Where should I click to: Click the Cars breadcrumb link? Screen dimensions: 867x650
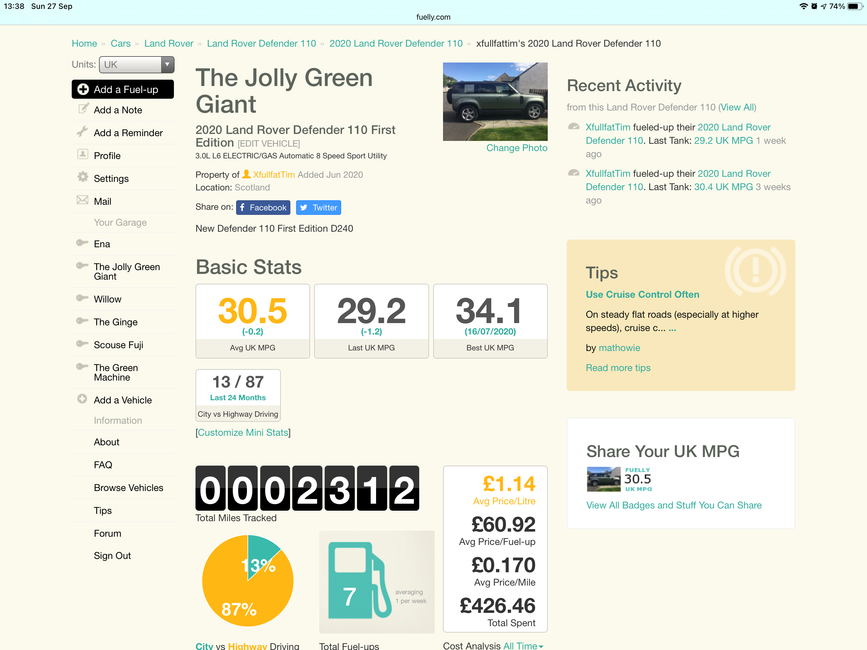121,43
